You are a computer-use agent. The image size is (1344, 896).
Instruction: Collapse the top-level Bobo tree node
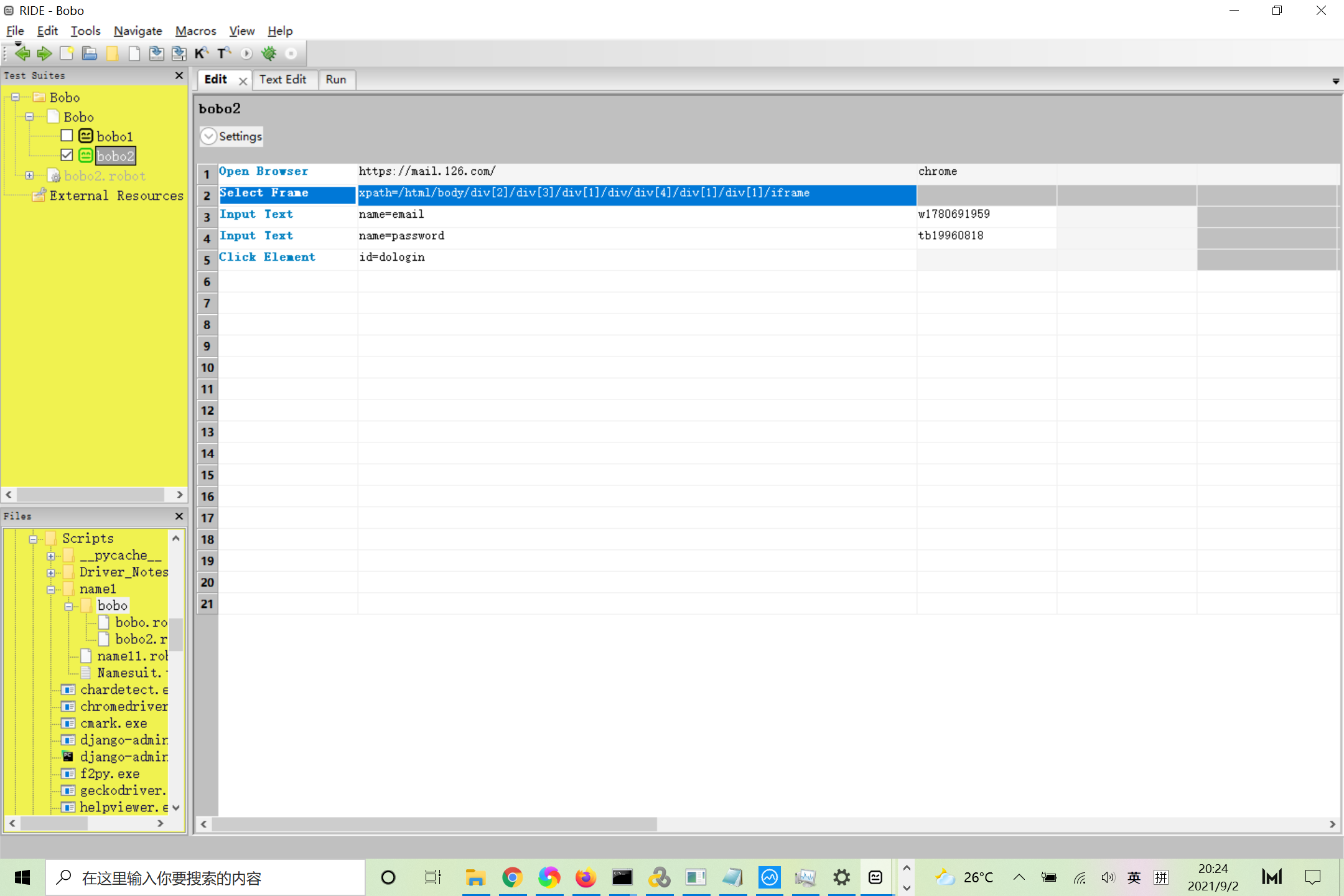(16, 97)
